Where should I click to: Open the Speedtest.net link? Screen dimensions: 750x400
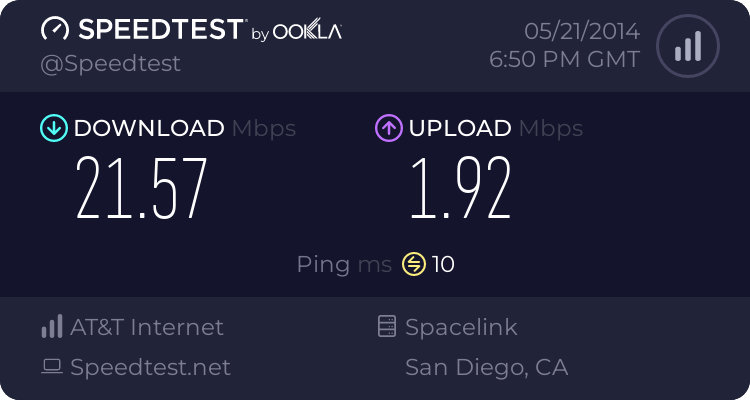click(150, 367)
